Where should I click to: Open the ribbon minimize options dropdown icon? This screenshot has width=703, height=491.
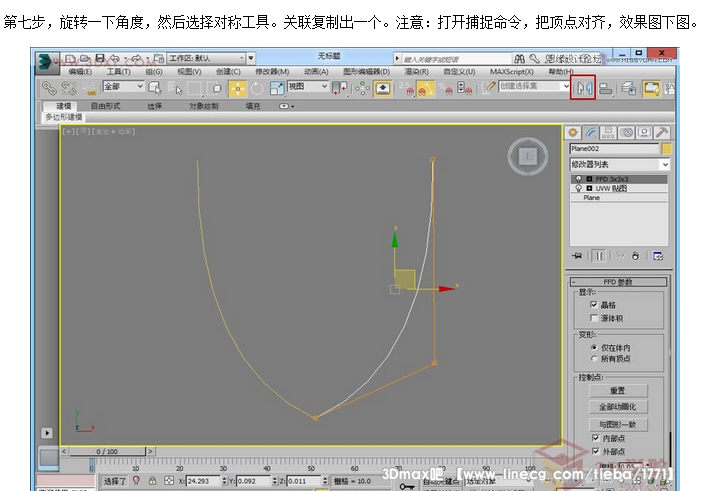click(x=286, y=106)
